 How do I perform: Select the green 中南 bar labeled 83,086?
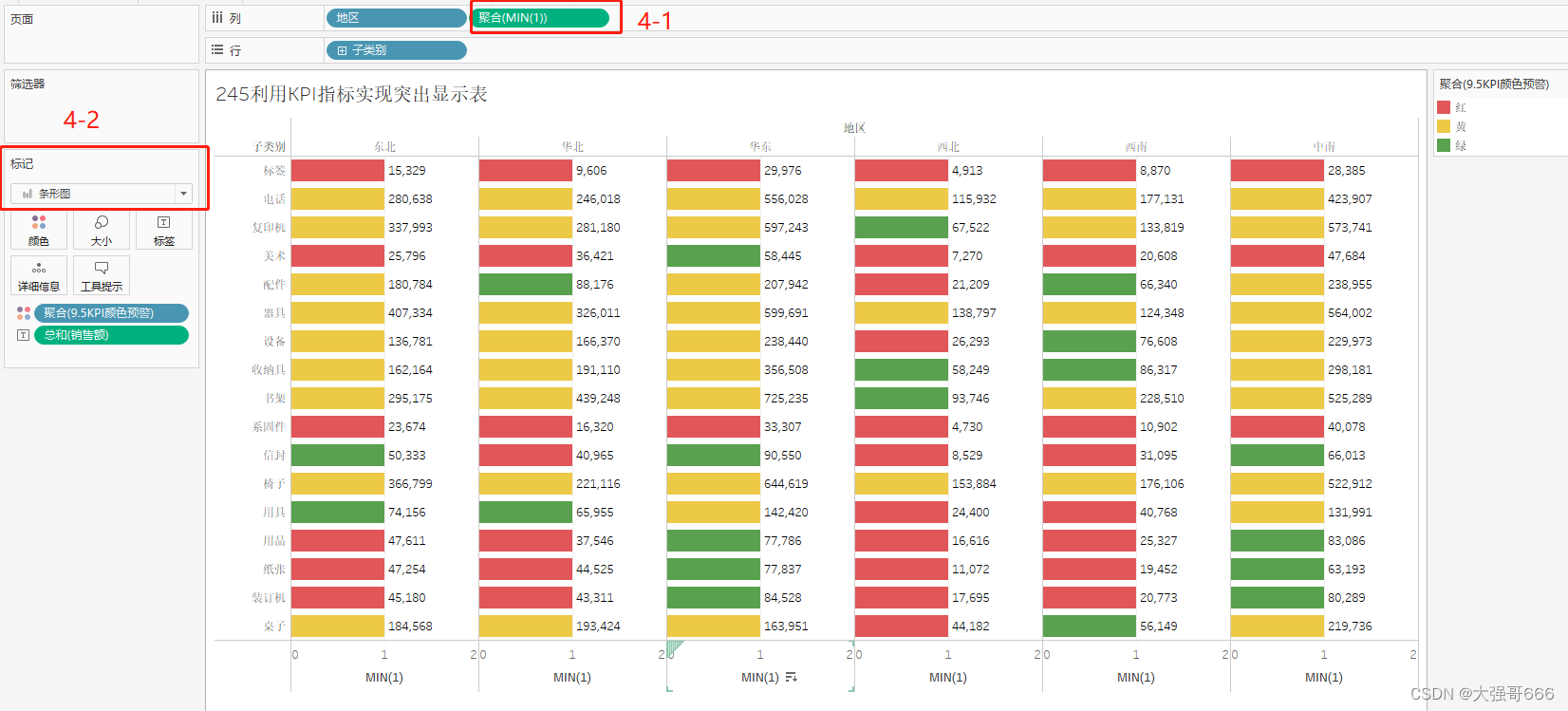click(1278, 540)
